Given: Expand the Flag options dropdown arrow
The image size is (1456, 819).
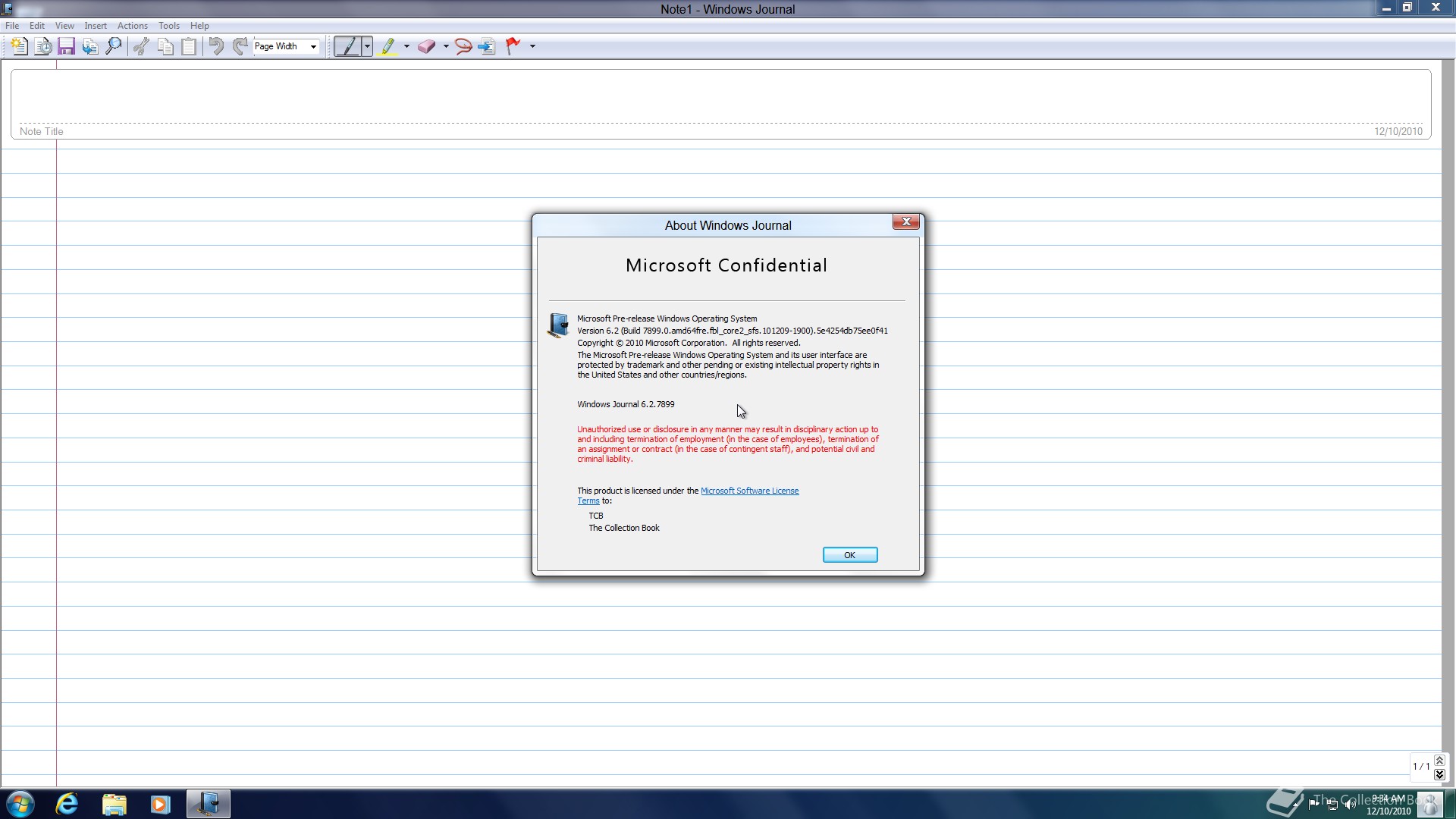Looking at the screenshot, I should 532,46.
